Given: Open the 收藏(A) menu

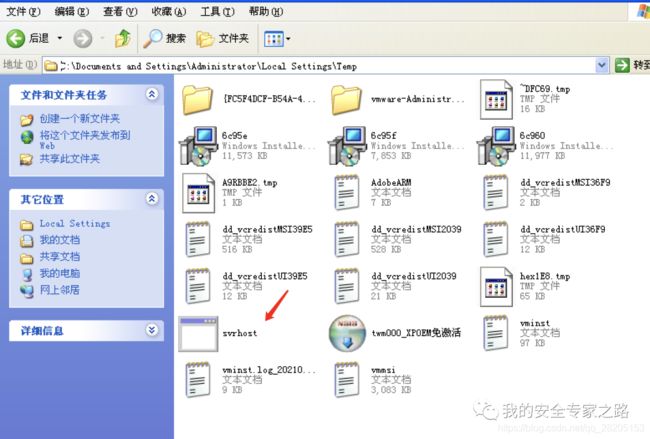Looking at the screenshot, I should [169, 11].
